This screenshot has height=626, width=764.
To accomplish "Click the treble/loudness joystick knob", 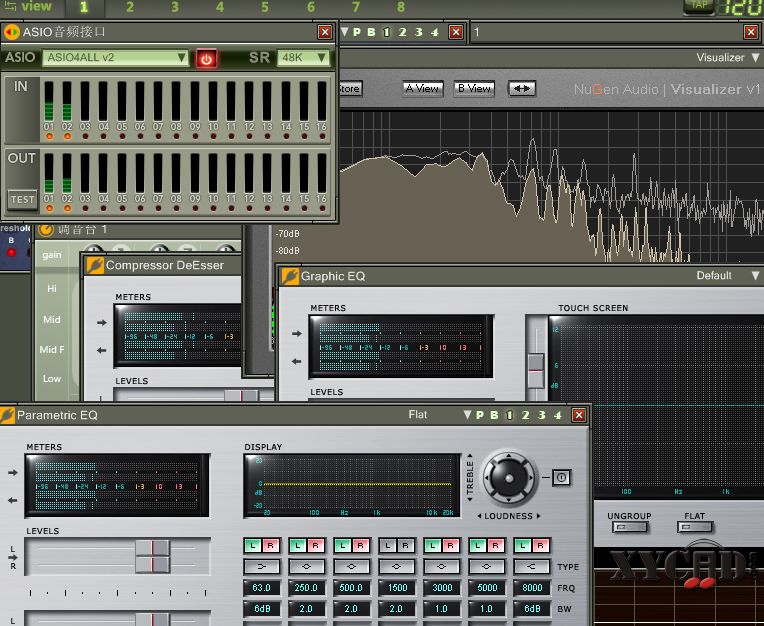I will [x=509, y=479].
